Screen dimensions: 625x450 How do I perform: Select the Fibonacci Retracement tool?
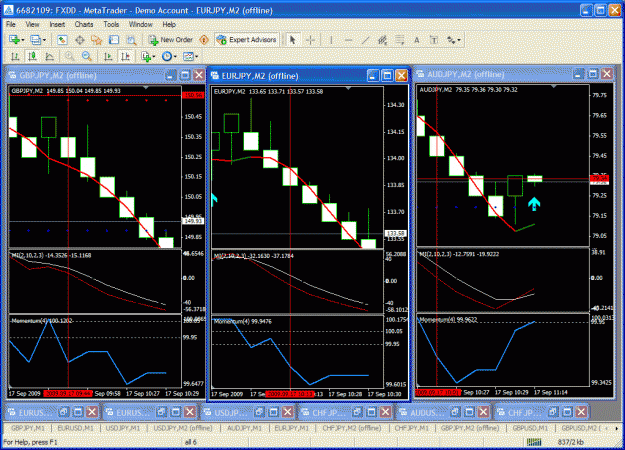coord(400,40)
